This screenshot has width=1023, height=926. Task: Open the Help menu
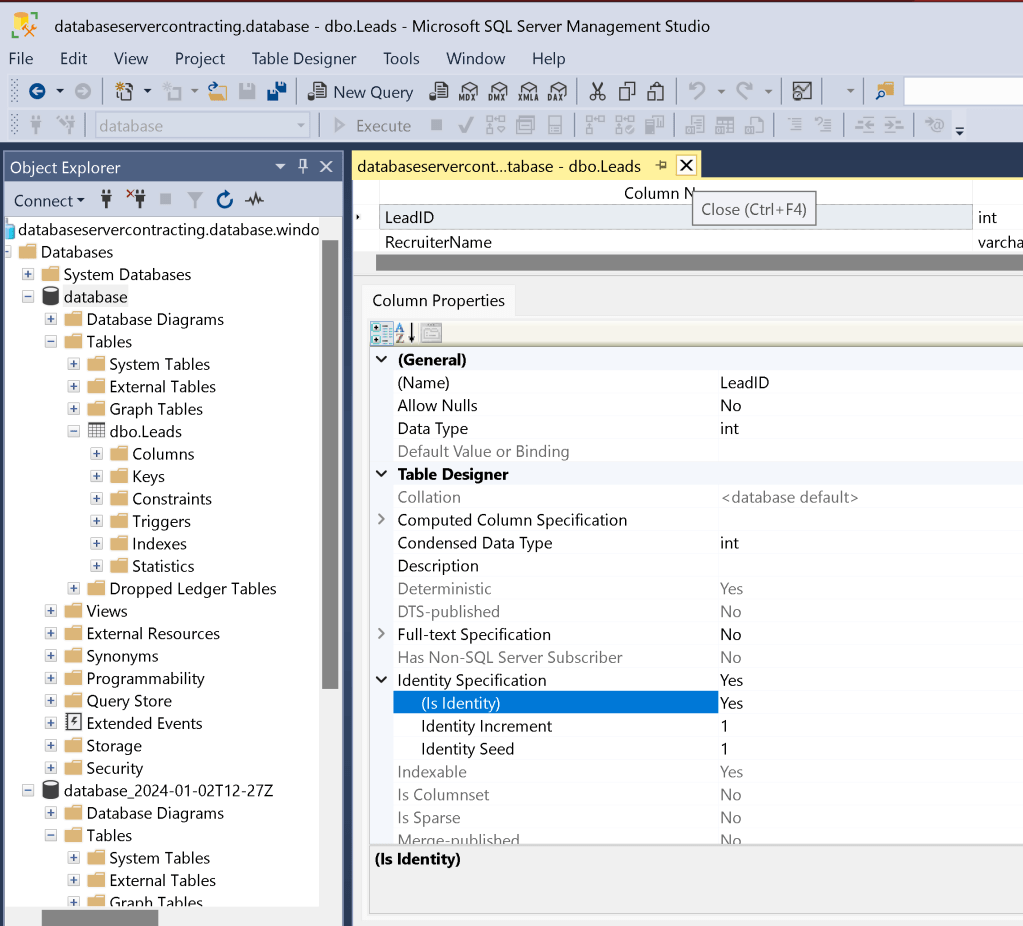[549, 59]
